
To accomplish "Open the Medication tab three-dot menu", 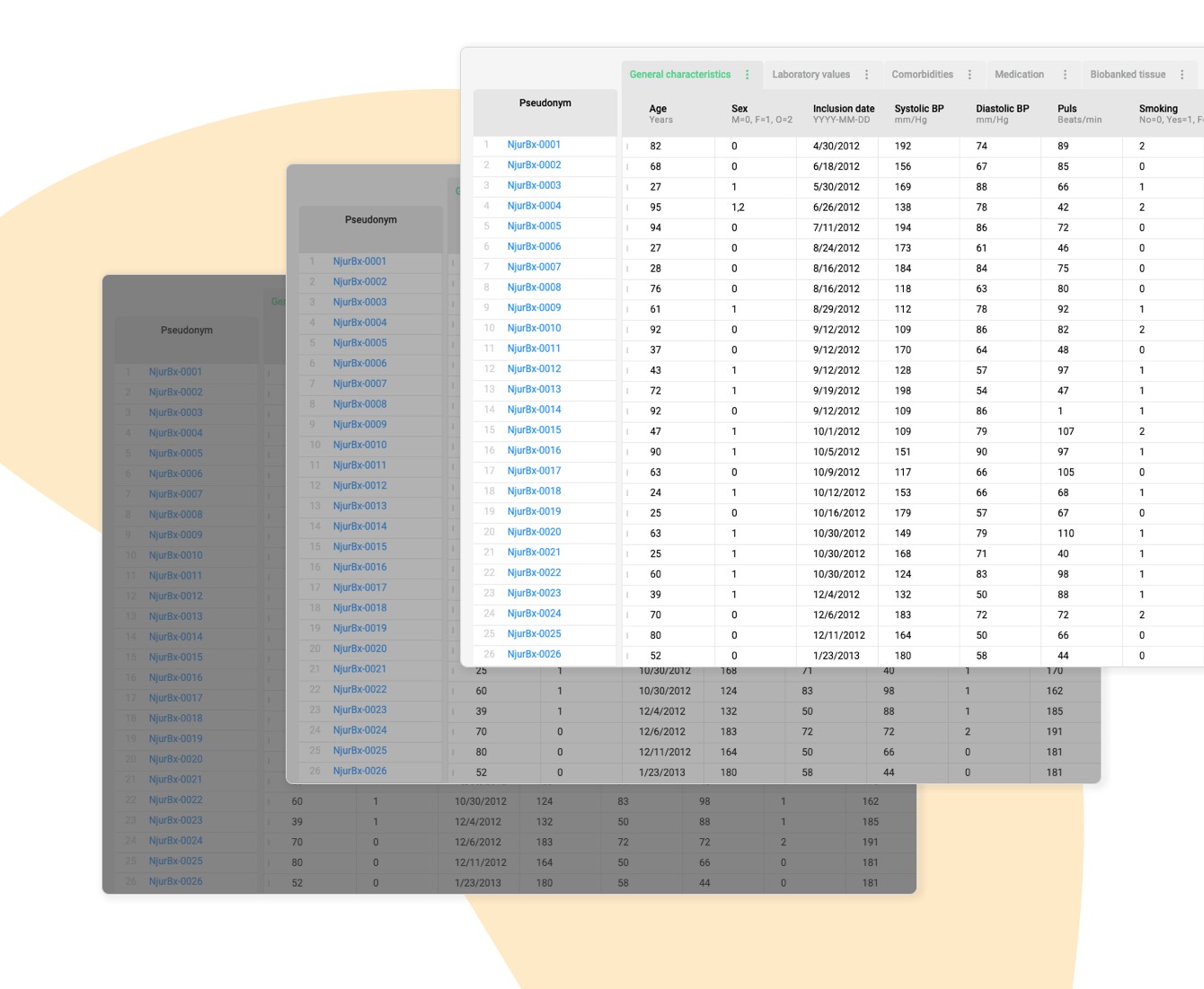I will point(1065,75).
